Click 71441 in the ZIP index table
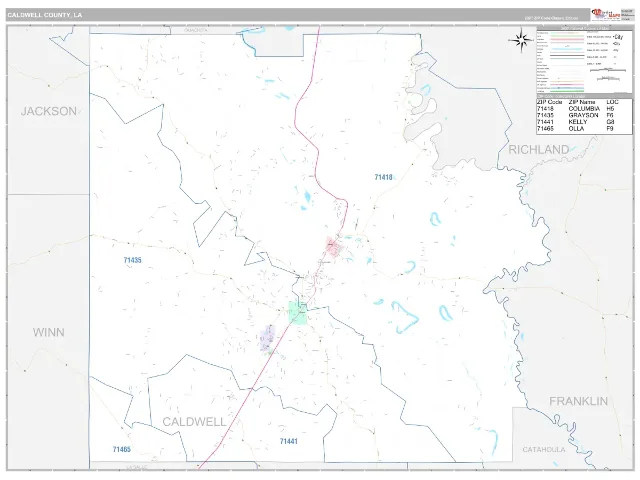This screenshot has height=480, width=640. [x=545, y=122]
